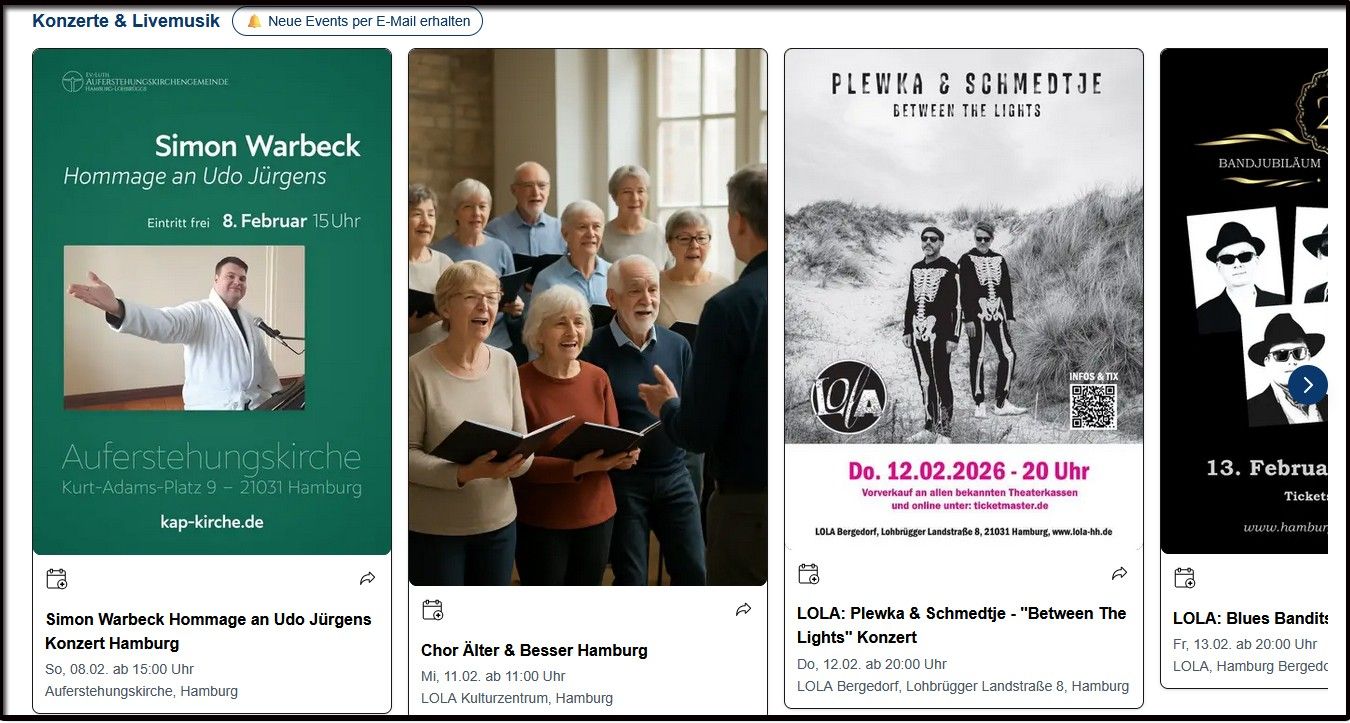Add Plewka & Schmedtje concert to calendar
This screenshot has width=1350, height=723.
click(809, 574)
